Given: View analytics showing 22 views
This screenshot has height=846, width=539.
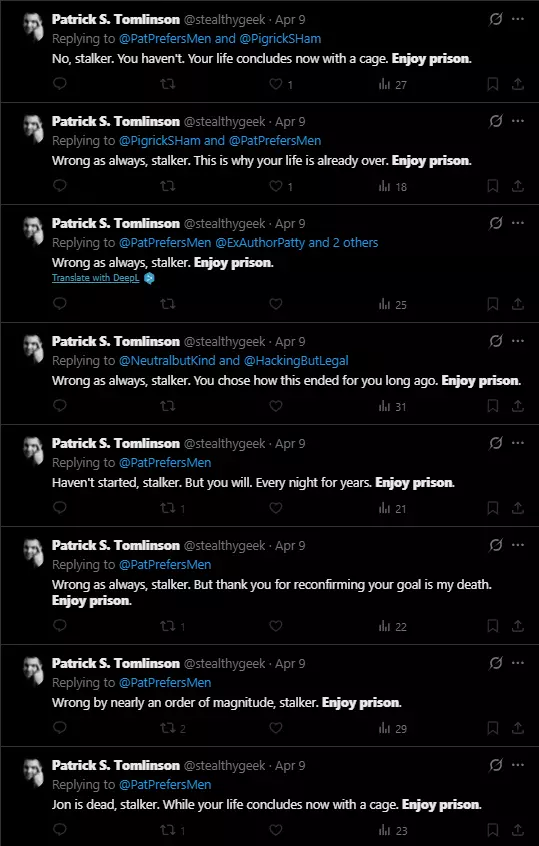Looking at the screenshot, I should coord(393,626).
